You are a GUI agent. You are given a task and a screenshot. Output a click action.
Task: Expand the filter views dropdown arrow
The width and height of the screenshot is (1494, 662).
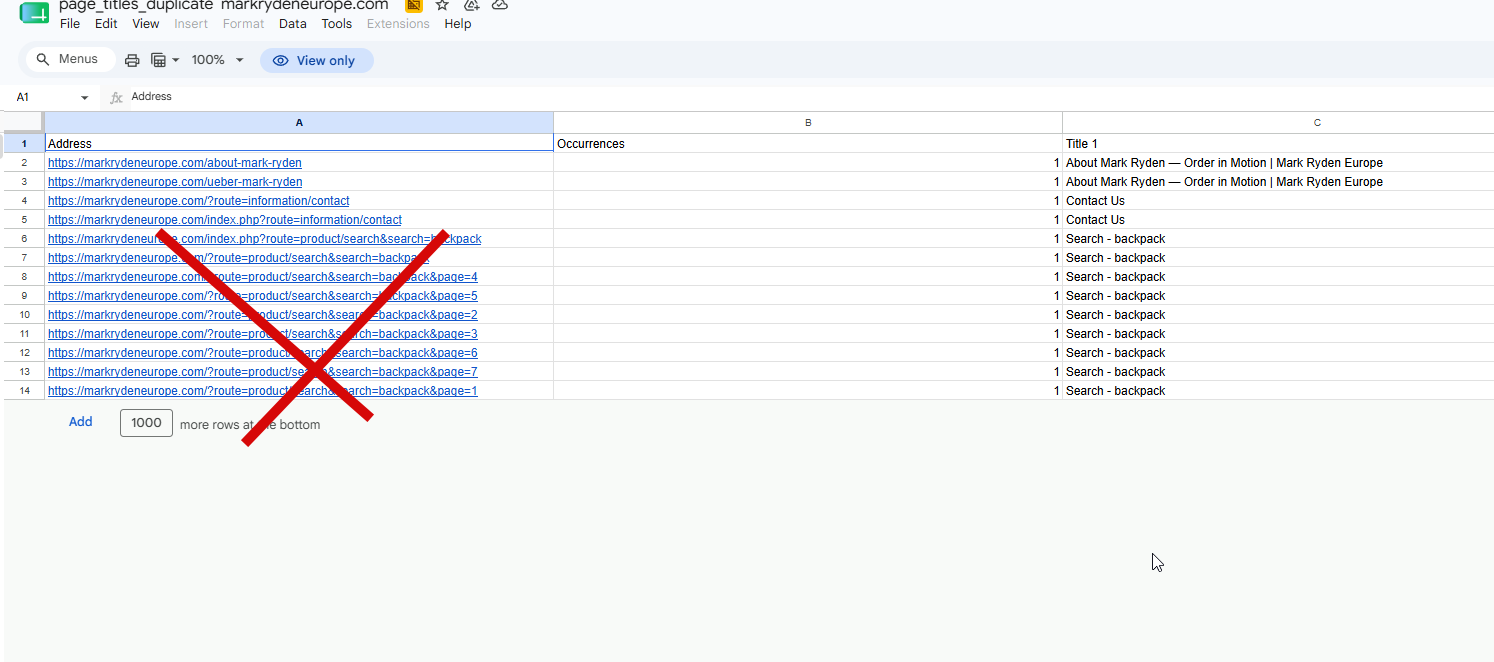[x=176, y=60]
